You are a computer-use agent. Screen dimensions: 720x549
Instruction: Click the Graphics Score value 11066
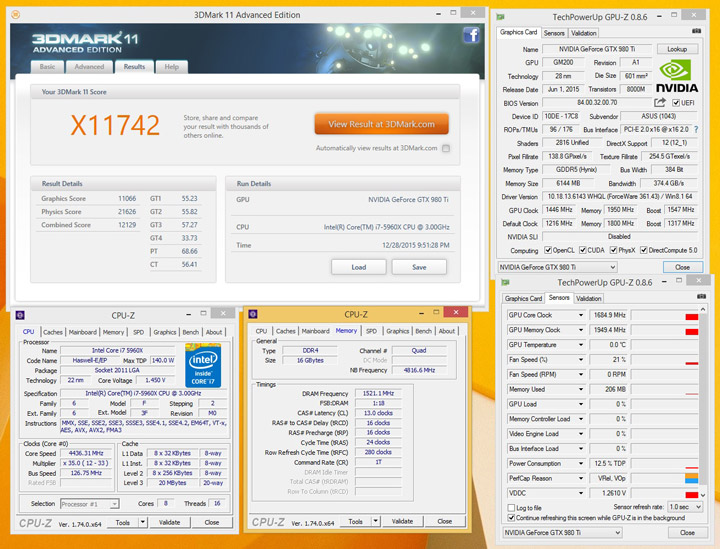pos(127,198)
